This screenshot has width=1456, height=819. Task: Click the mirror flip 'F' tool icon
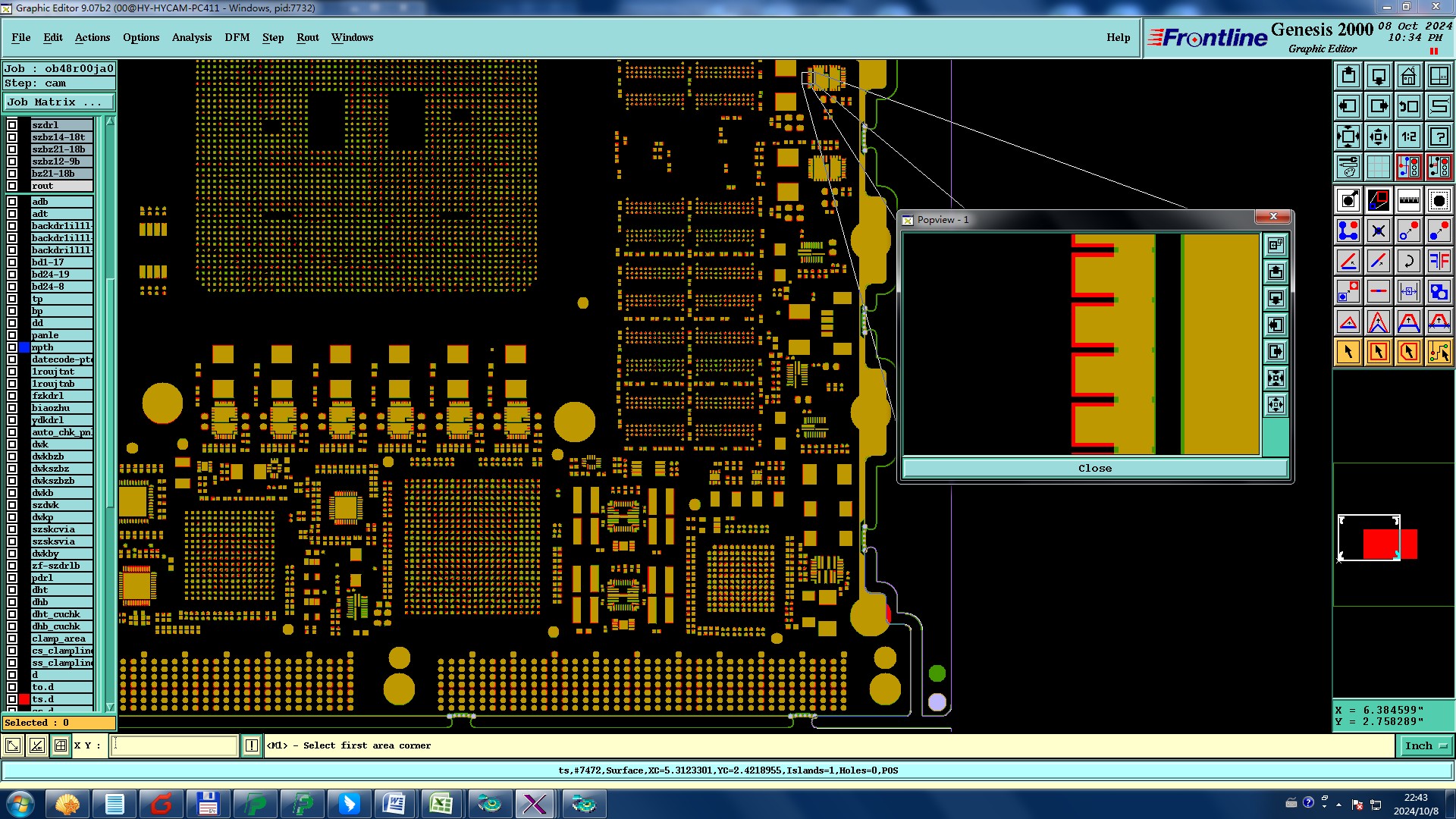(1439, 261)
